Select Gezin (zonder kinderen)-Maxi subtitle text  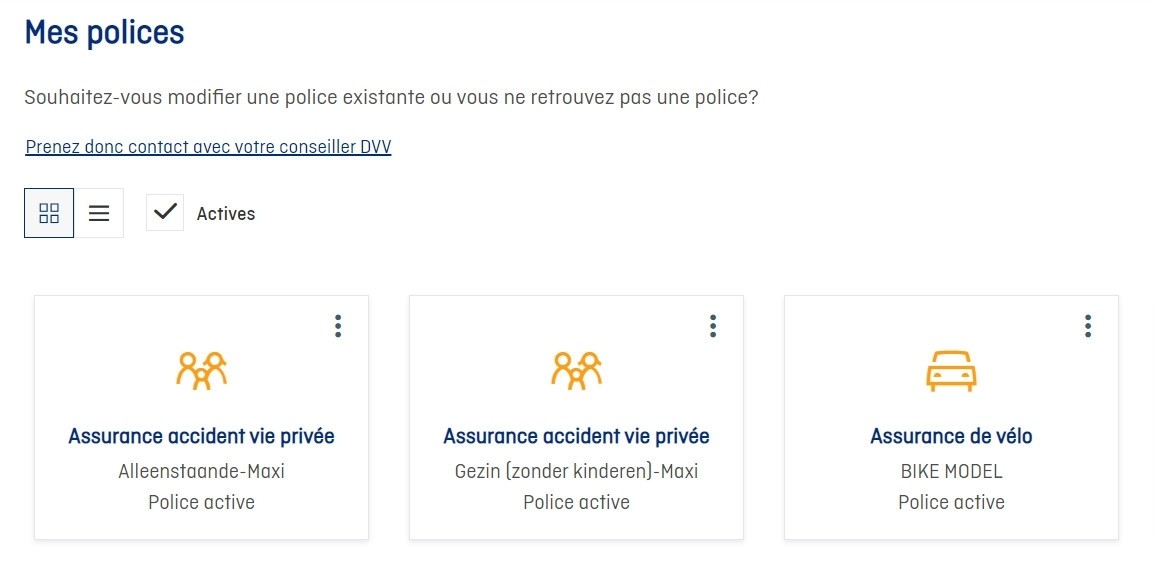576,470
